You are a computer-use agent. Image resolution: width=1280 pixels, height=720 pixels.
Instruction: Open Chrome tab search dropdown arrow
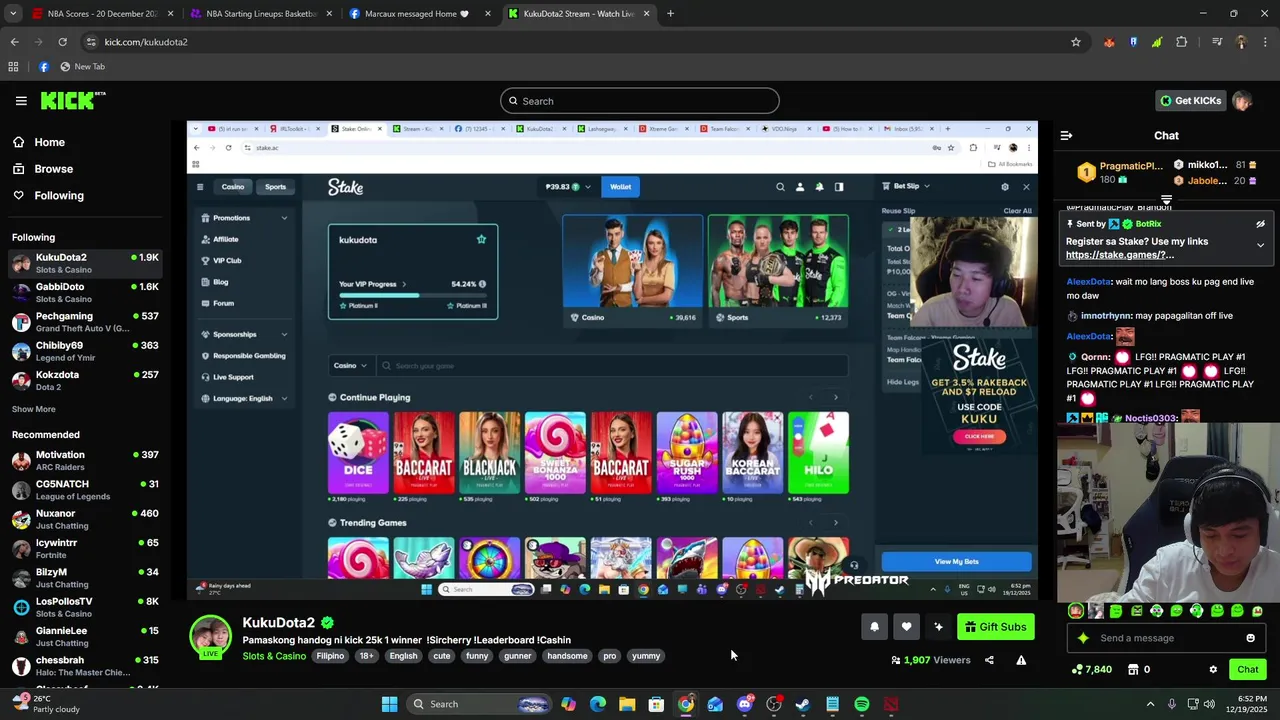pyautogui.click(x=13, y=14)
